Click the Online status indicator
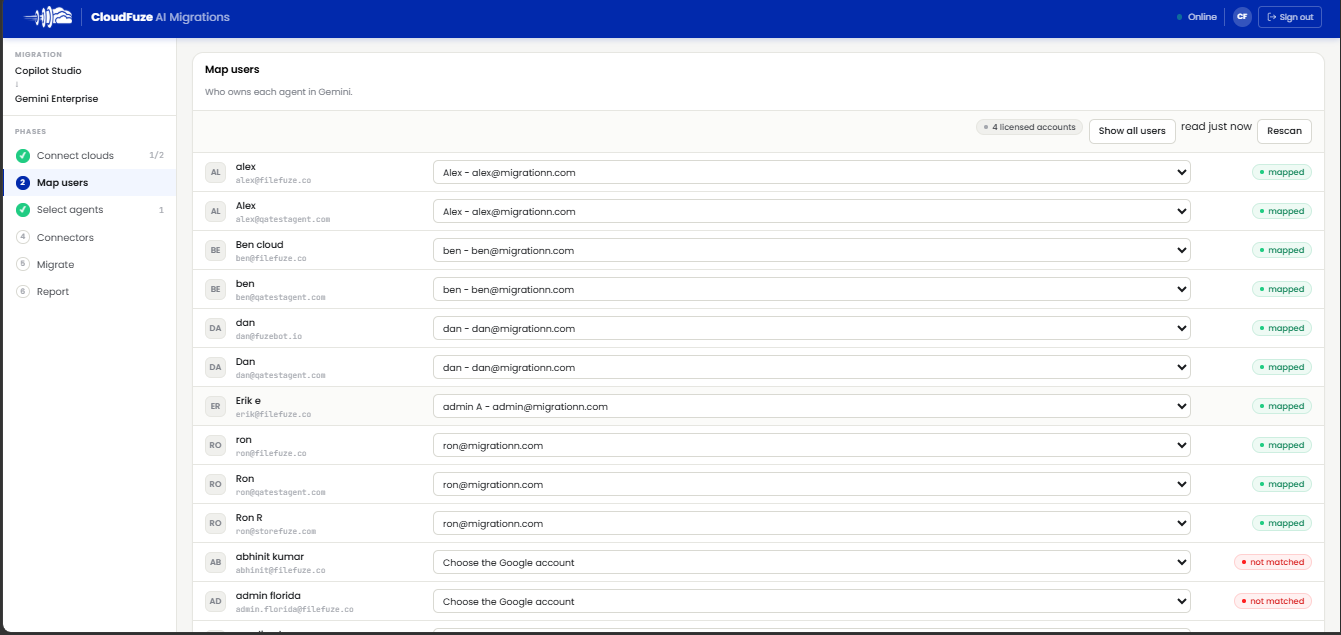 click(x=1196, y=17)
